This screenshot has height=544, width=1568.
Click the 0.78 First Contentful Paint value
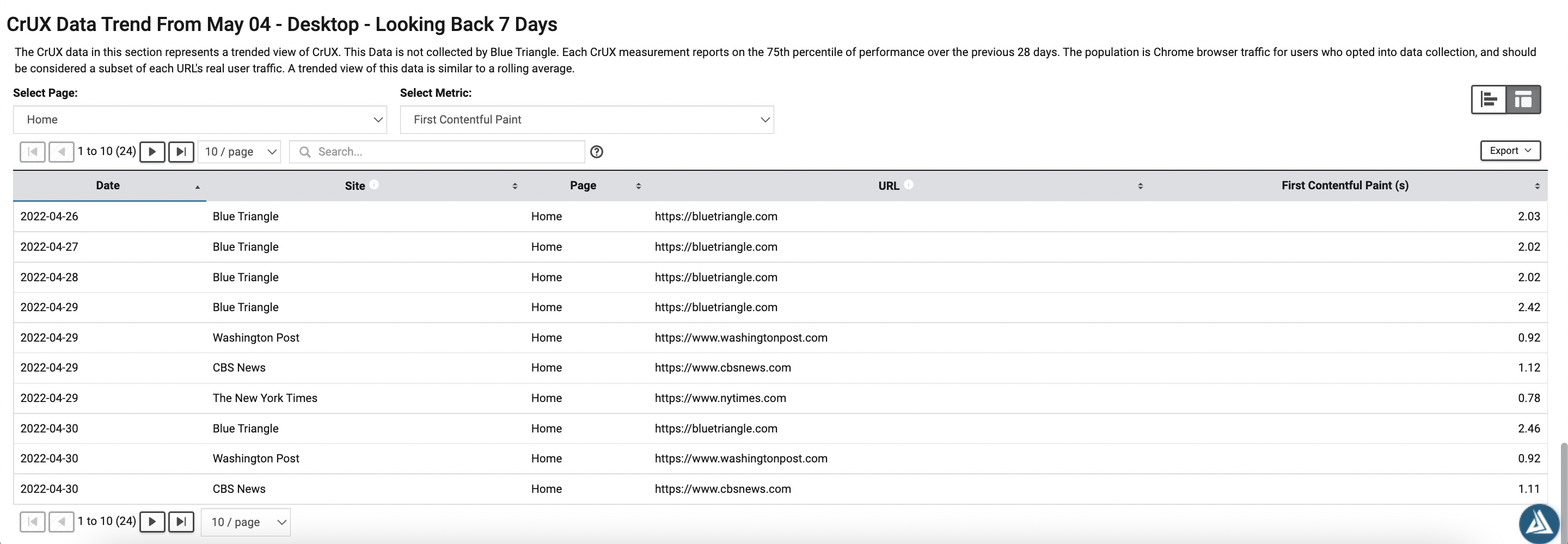pyautogui.click(x=1528, y=398)
